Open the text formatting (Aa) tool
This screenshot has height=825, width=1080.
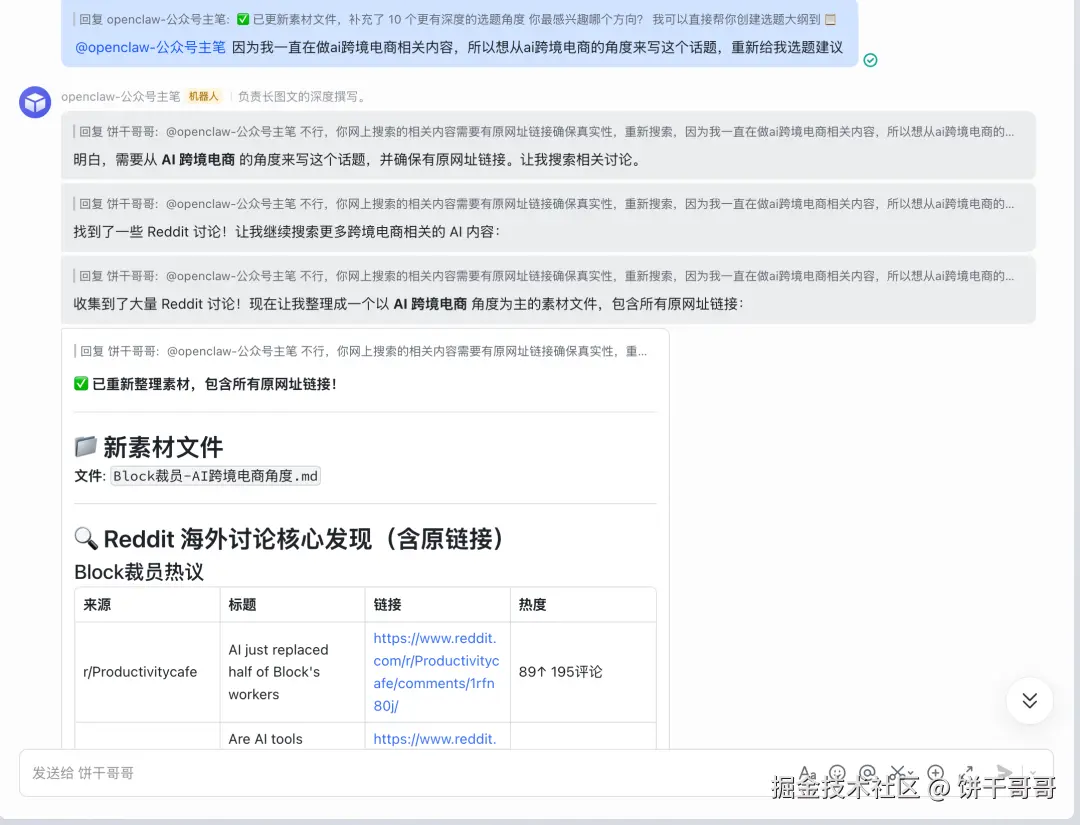[808, 774]
